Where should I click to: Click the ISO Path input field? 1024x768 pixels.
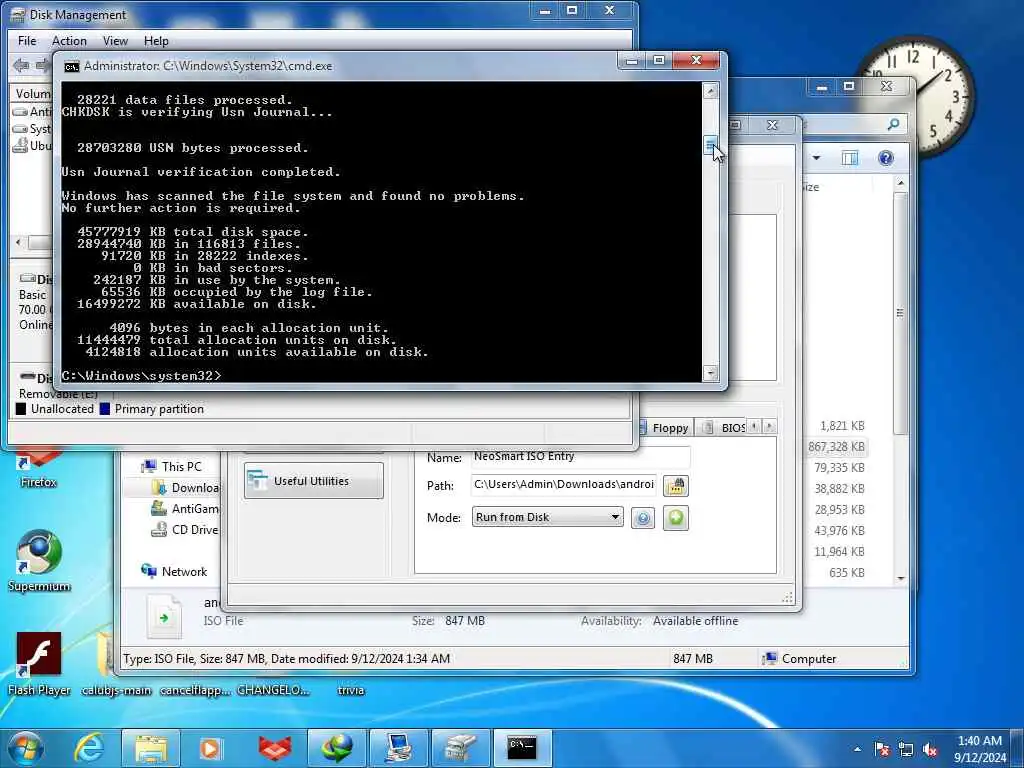pos(564,485)
